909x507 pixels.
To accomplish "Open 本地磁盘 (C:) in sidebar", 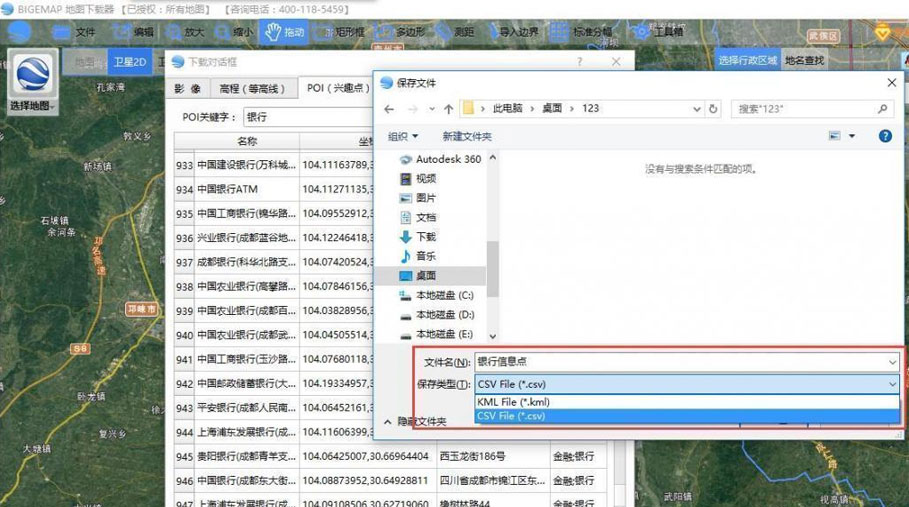I will (x=437, y=296).
